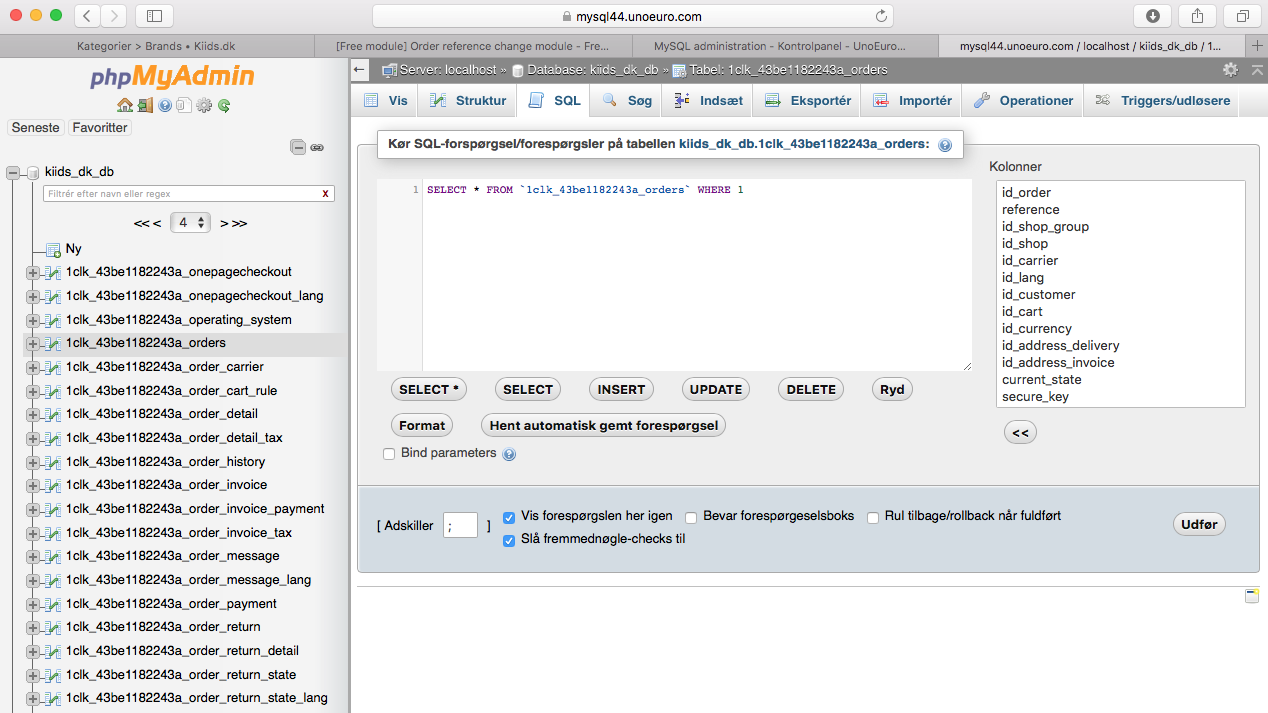Click the small console icon at bottom right
Screen dimensions: 1268x713
tap(1251, 595)
